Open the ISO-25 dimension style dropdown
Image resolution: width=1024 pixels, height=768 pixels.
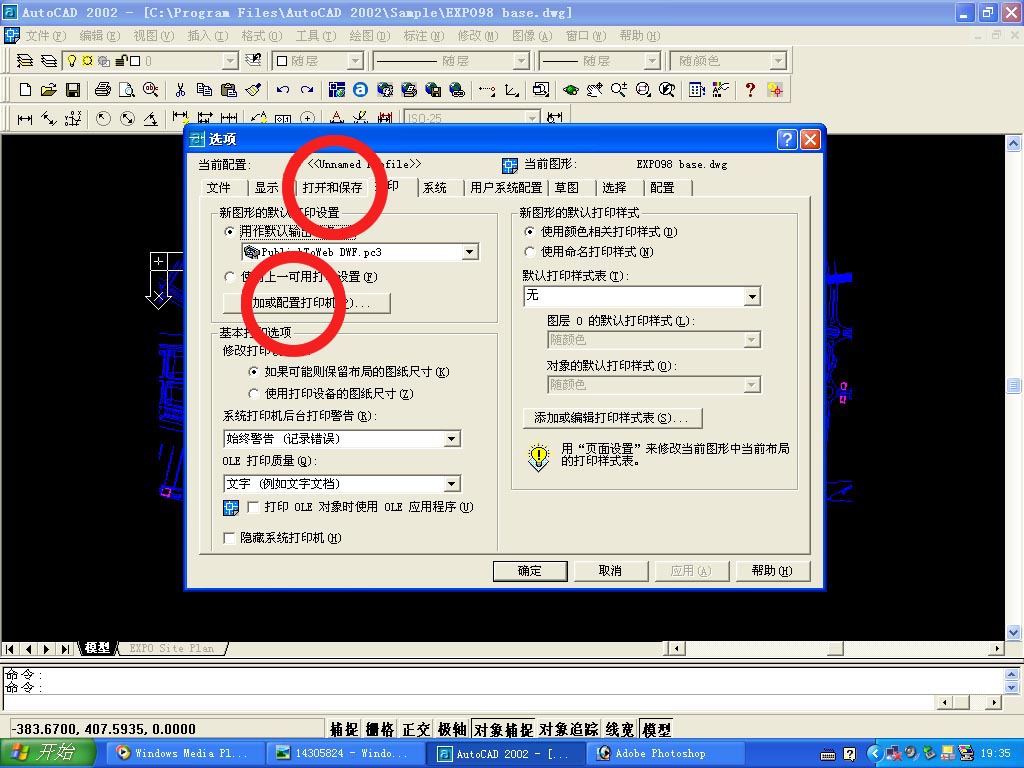[x=533, y=118]
